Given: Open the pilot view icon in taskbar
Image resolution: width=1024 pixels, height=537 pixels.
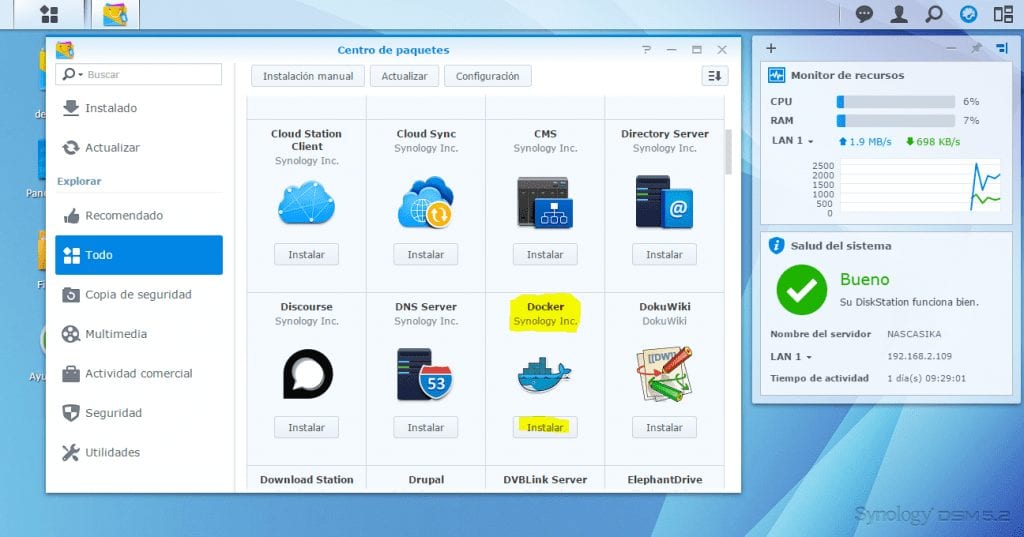Looking at the screenshot, I should 968,14.
